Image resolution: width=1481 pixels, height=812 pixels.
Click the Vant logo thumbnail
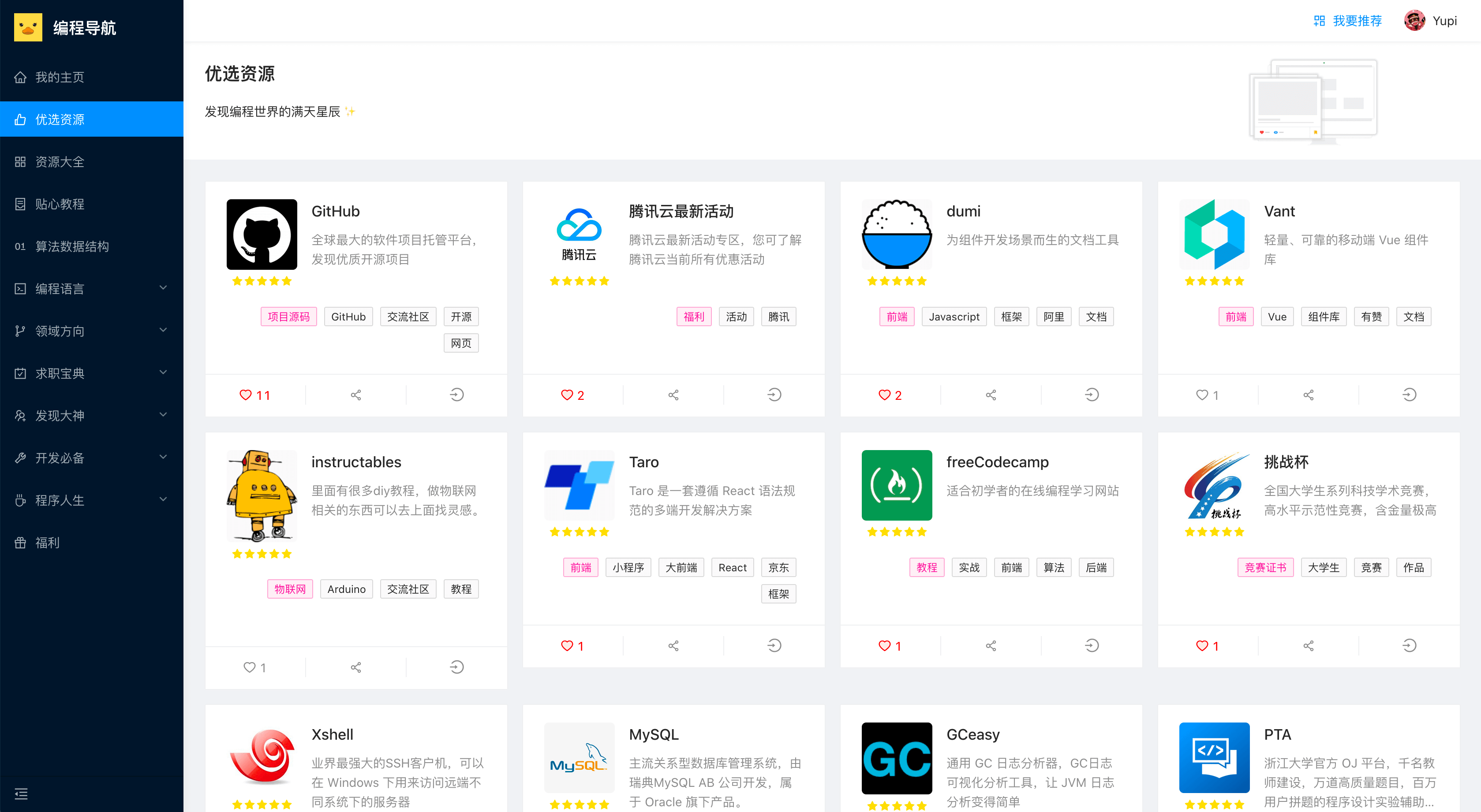pyautogui.click(x=1214, y=235)
